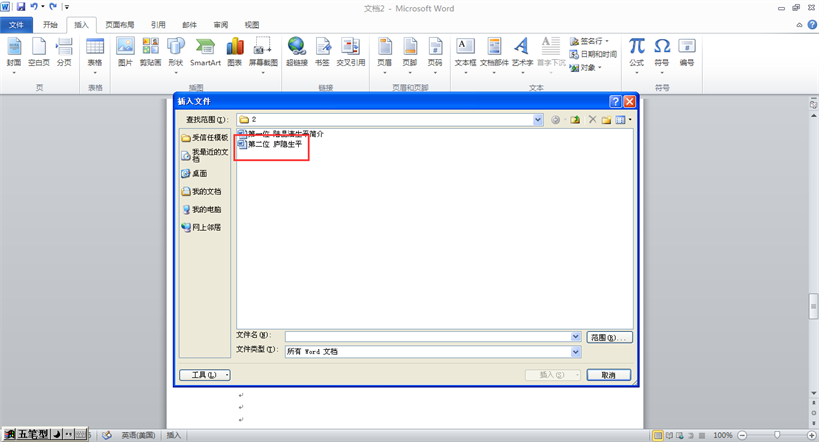Screen dimensions: 819x442
Task: Create new folder in insert file dialog
Action: (x=606, y=120)
